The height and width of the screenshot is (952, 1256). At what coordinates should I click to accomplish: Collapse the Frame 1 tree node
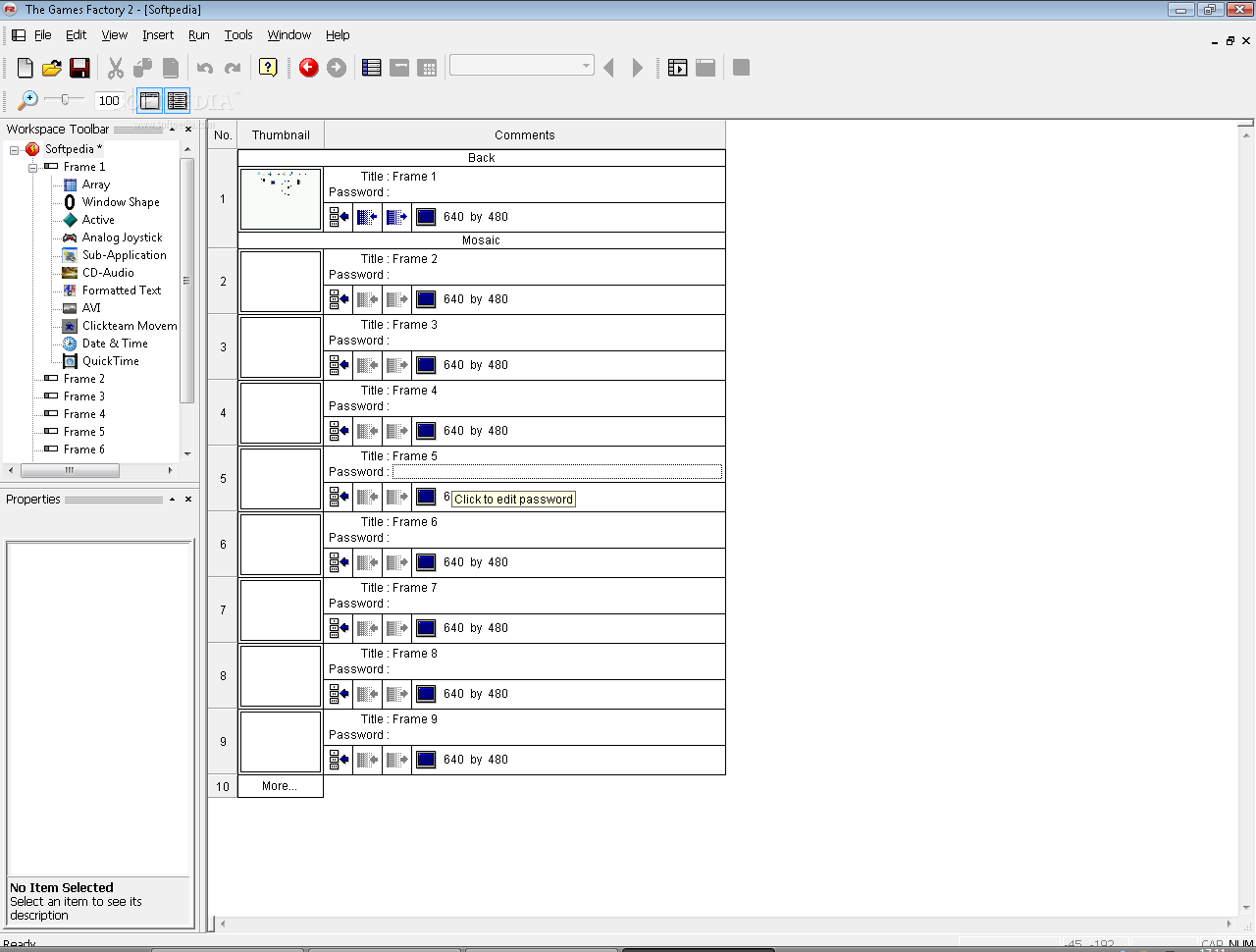click(32, 168)
